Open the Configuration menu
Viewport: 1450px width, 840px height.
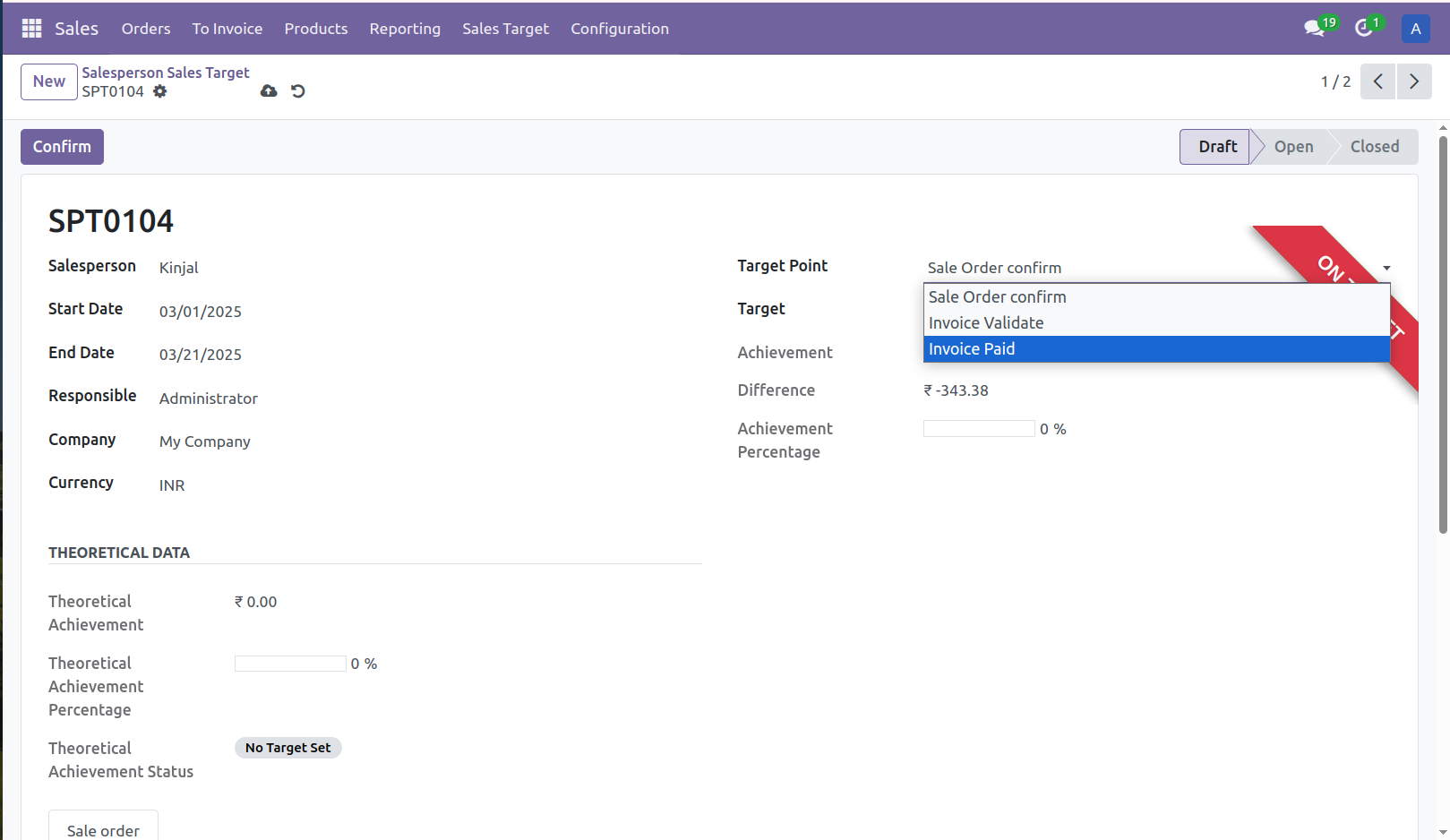point(619,29)
